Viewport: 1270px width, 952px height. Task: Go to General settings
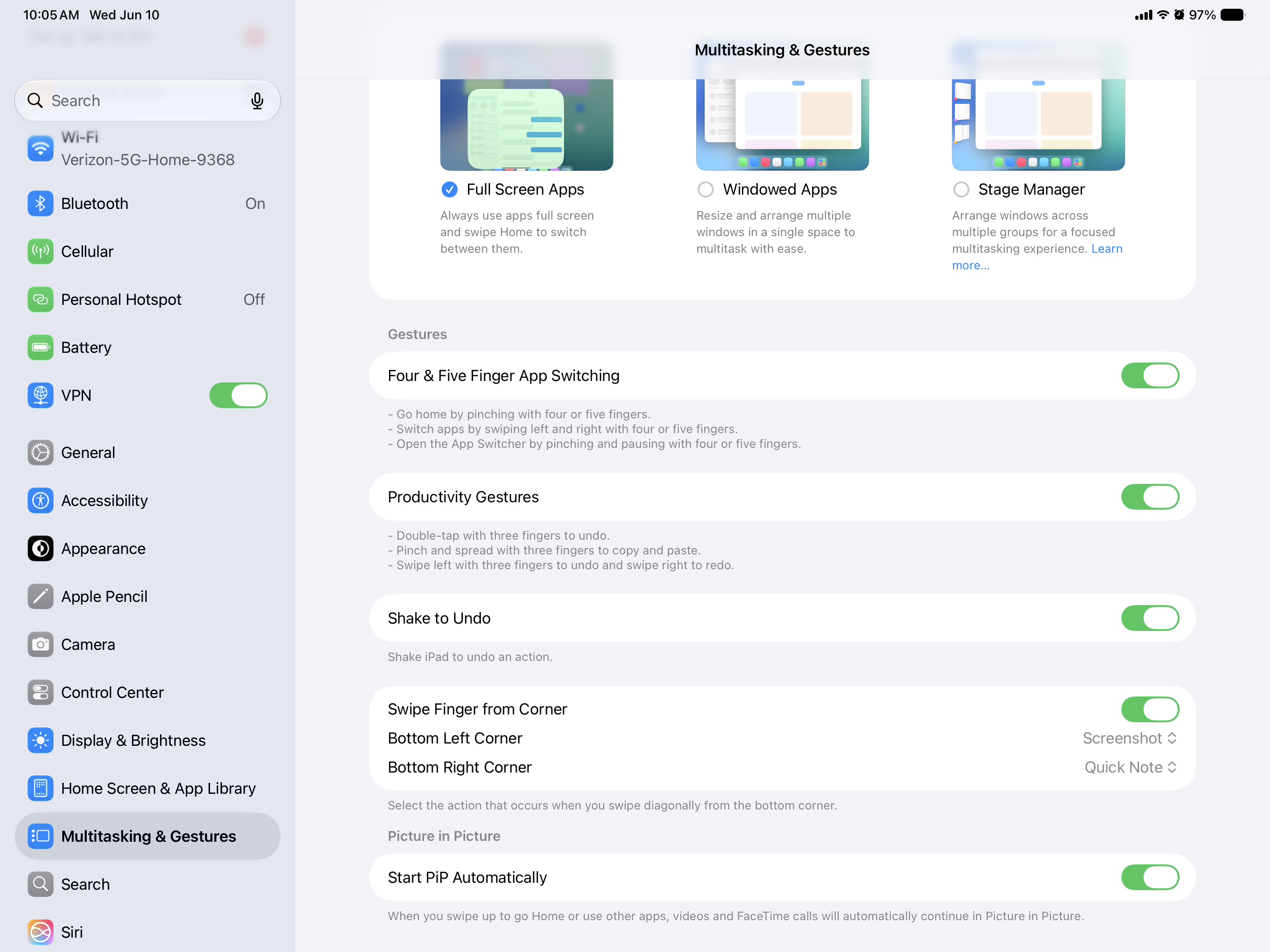click(x=148, y=453)
